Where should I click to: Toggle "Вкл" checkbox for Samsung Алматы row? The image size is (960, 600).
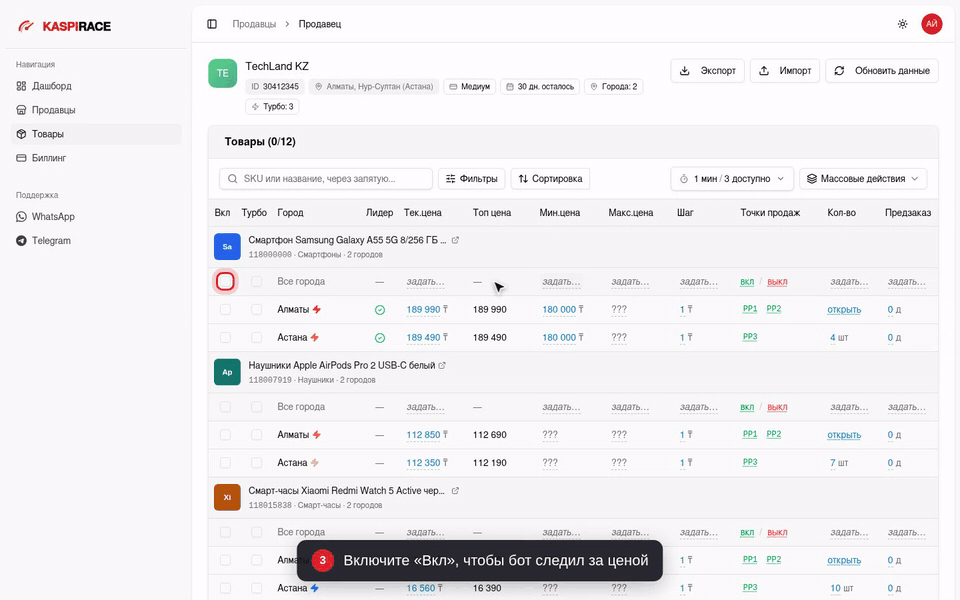click(225, 310)
